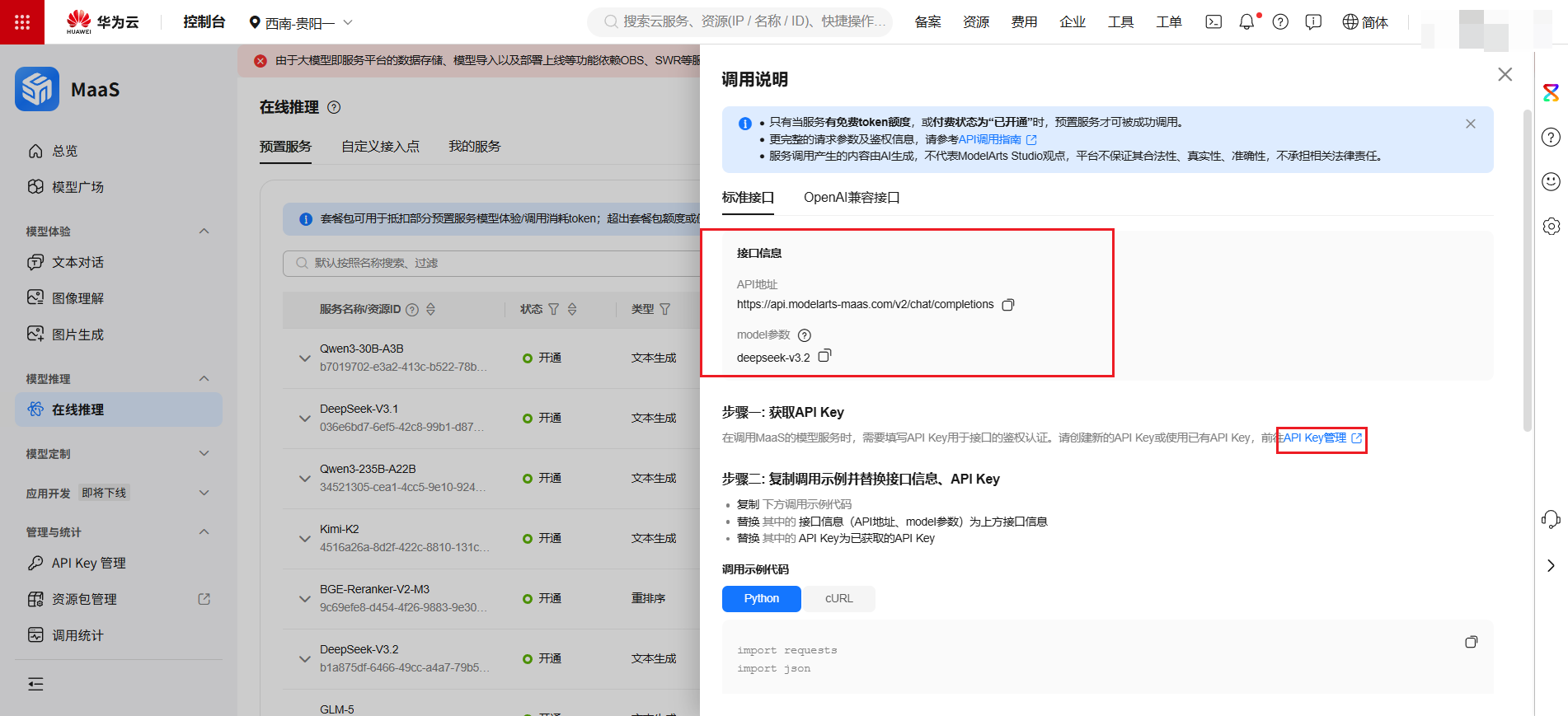Collapse the left sidebar menu

[35, 684]
